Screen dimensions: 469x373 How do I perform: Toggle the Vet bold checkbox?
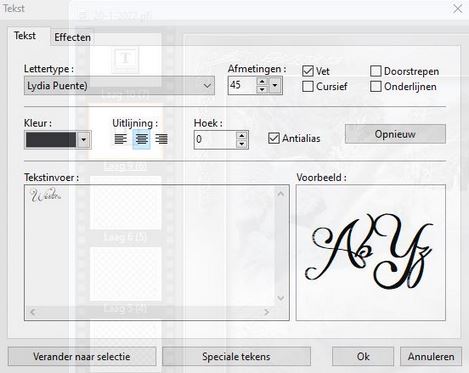pyautogui.click(x=308, y=71)
